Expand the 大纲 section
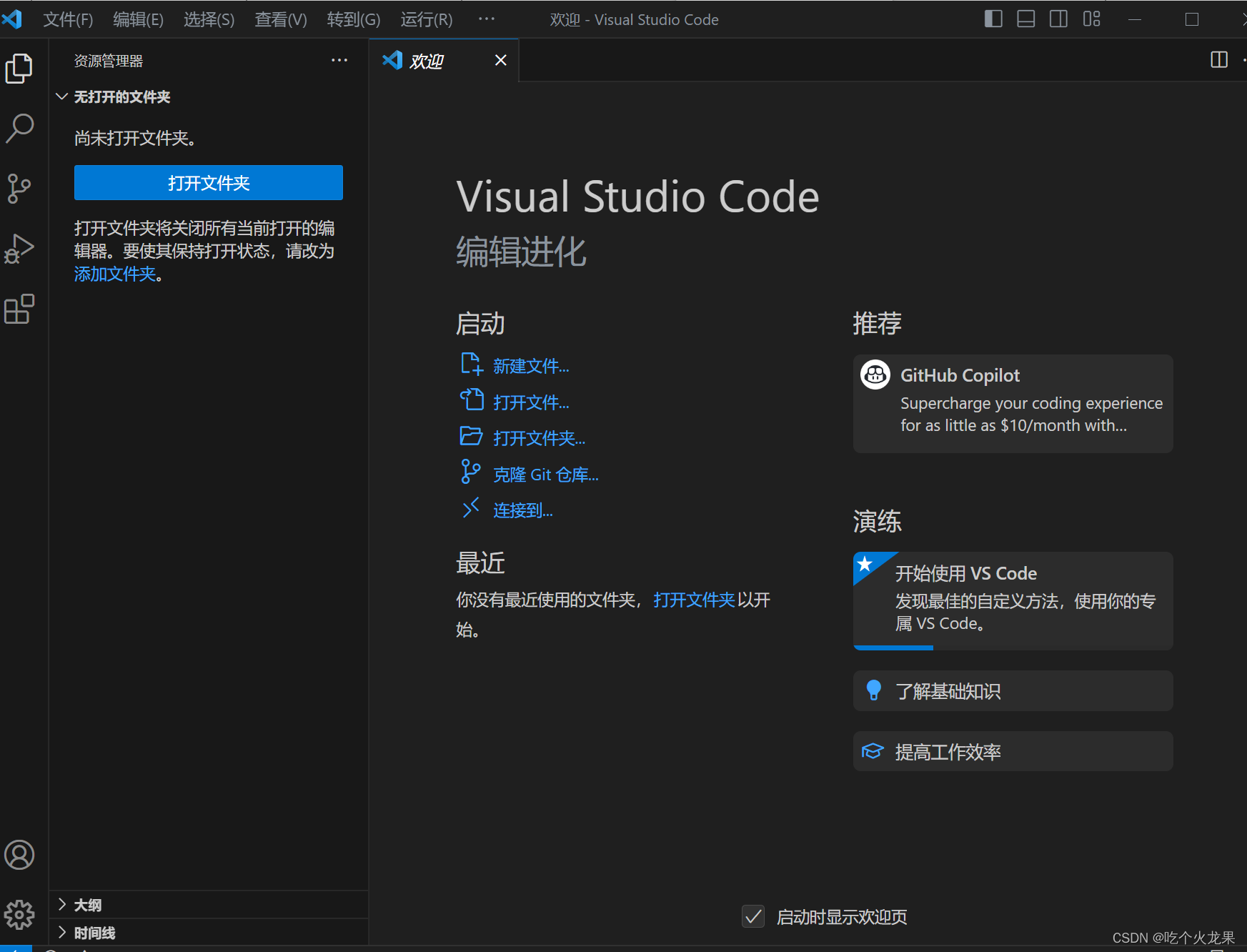Image resolution: width=1247 pixels, height=952 pixels. tap(209, 905)
